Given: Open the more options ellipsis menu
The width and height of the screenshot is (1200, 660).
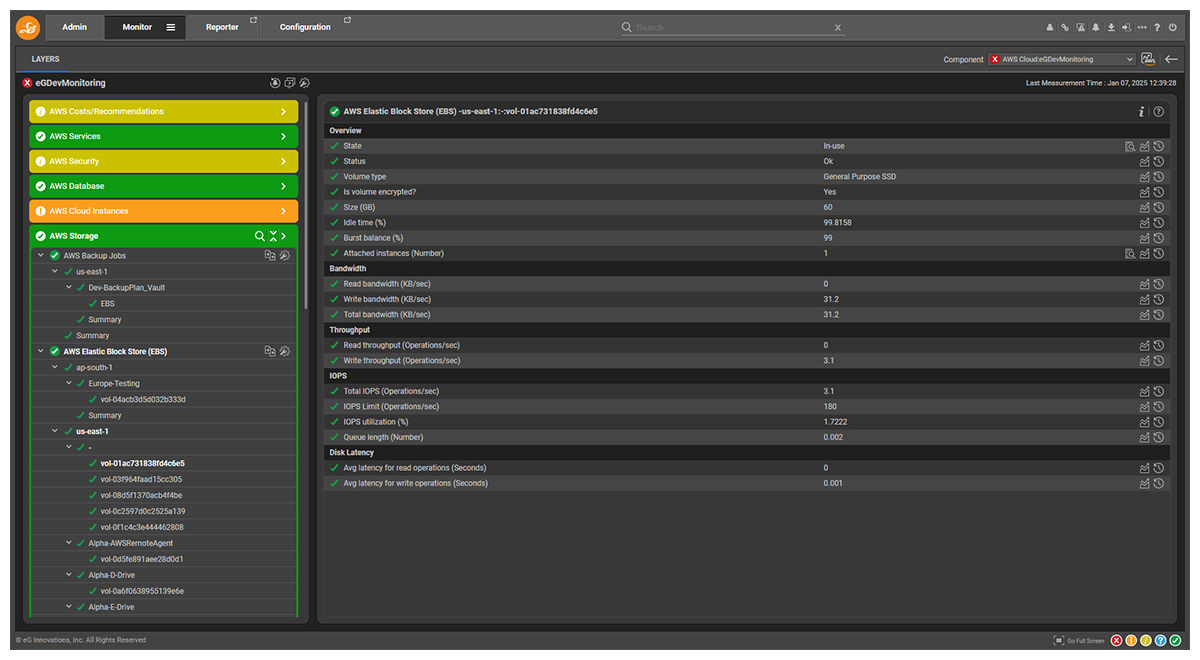Looking at the screenshot, I should point(1142,28).
